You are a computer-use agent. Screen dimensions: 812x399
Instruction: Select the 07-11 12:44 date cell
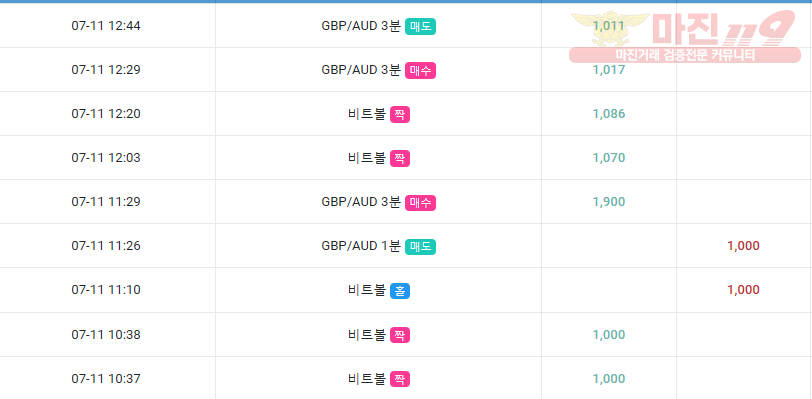tap(106, 26)
